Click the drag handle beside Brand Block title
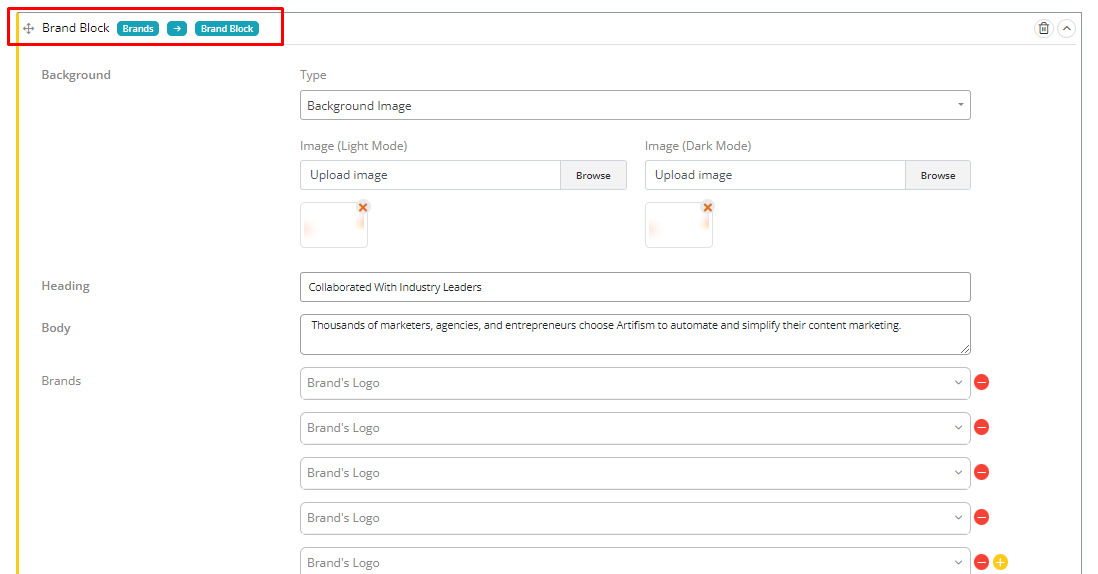 [x=28, y=29]
